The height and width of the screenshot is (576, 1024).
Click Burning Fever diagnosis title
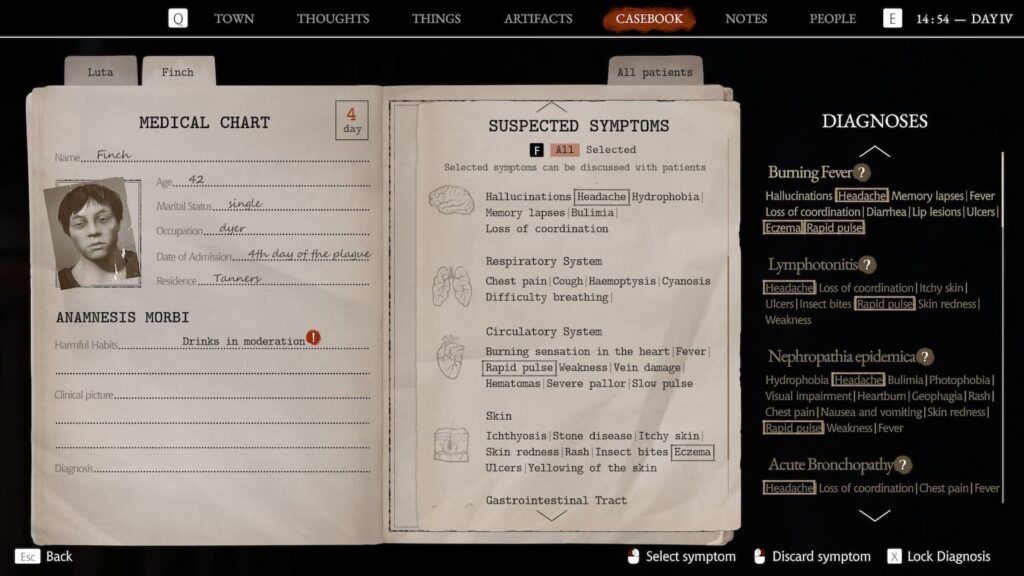click(x=810, y=172)
